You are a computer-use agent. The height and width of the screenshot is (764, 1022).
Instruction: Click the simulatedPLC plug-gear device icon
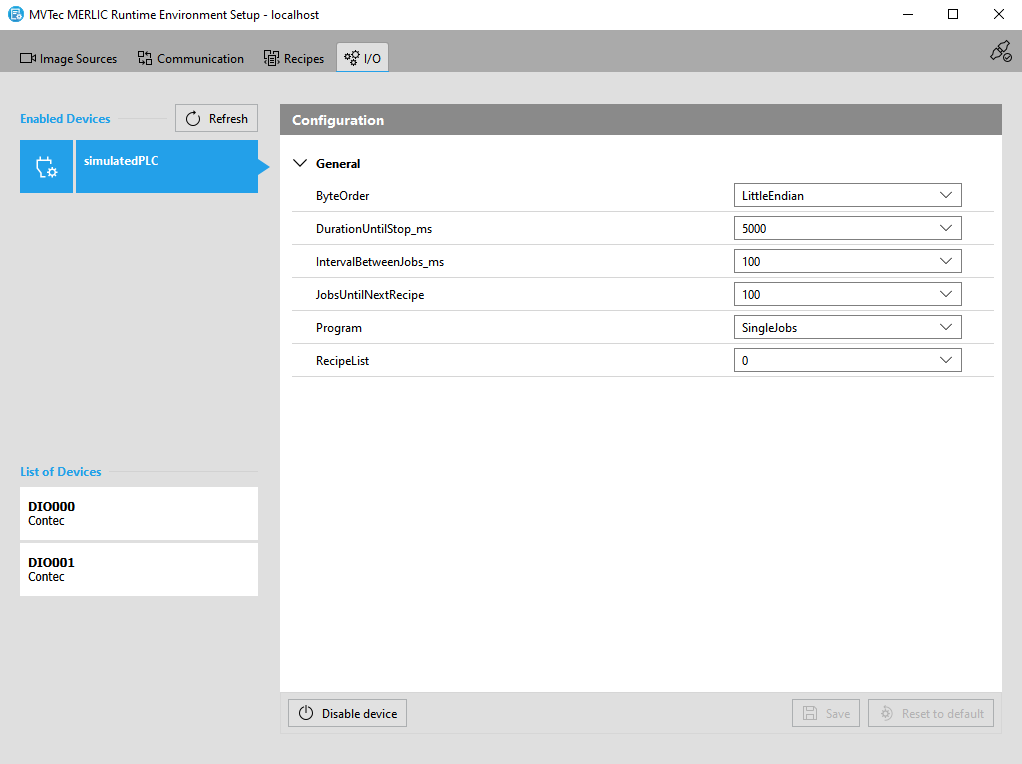[x=46, y=167]
